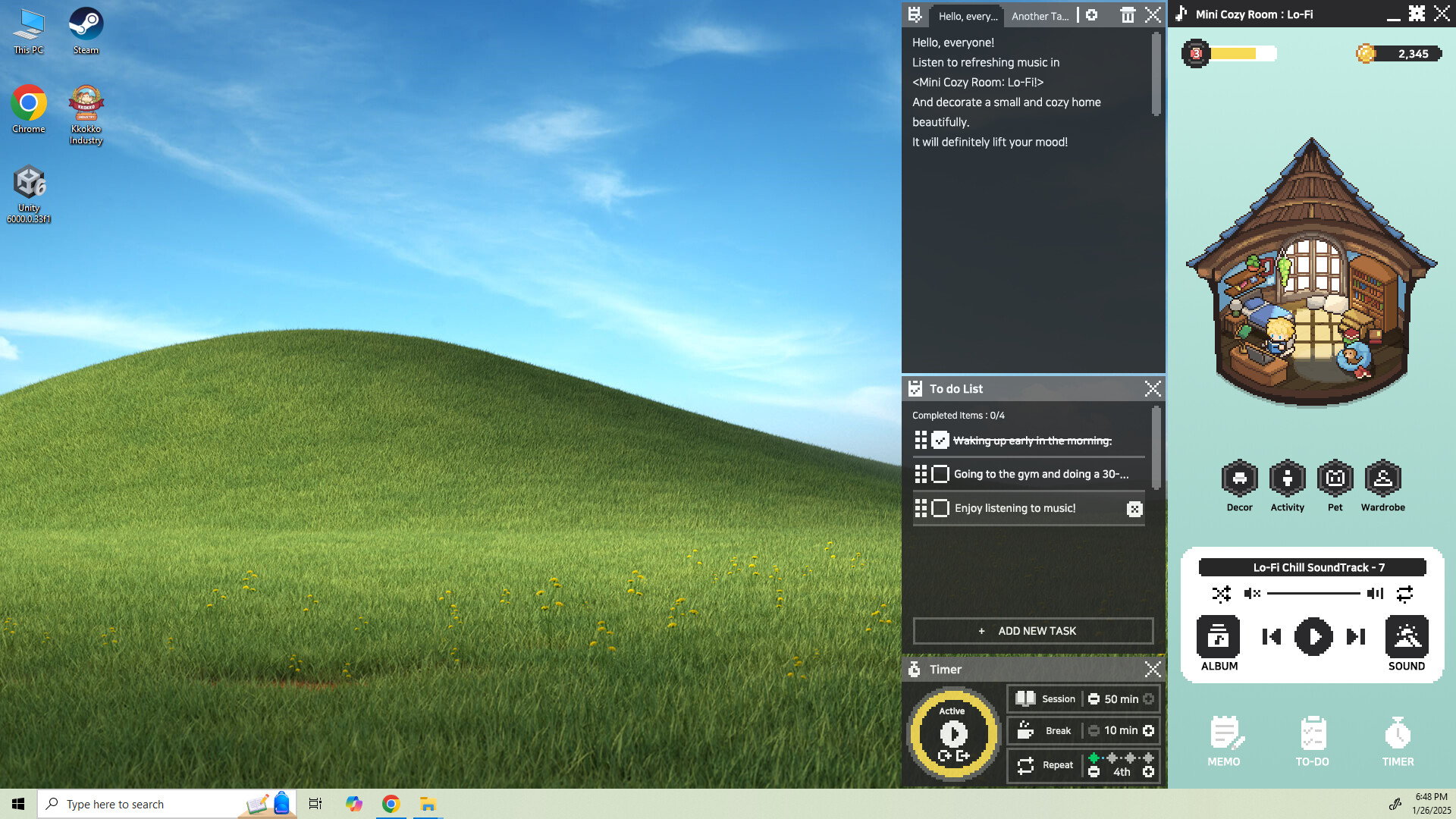Switch to the 'Hello, every...' memo tab

click(968, 16)
